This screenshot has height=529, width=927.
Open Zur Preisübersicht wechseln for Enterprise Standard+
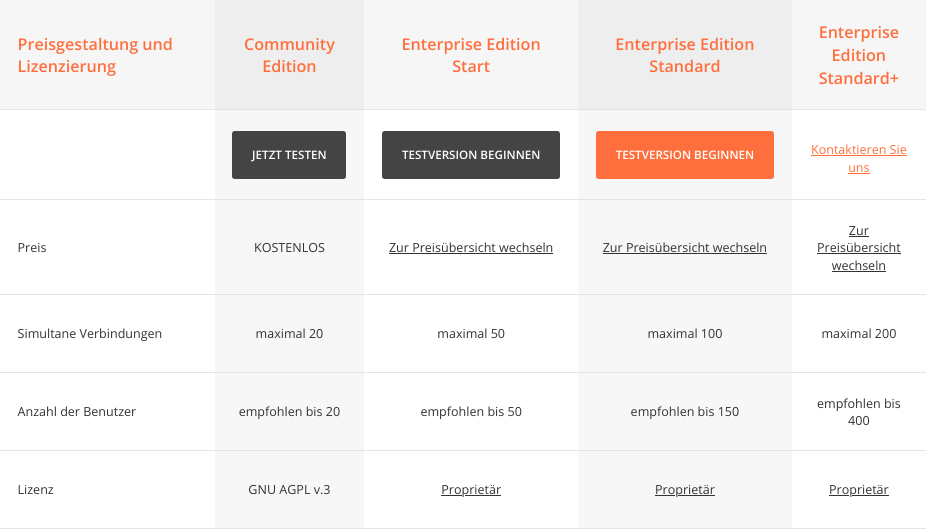point(858,248)
